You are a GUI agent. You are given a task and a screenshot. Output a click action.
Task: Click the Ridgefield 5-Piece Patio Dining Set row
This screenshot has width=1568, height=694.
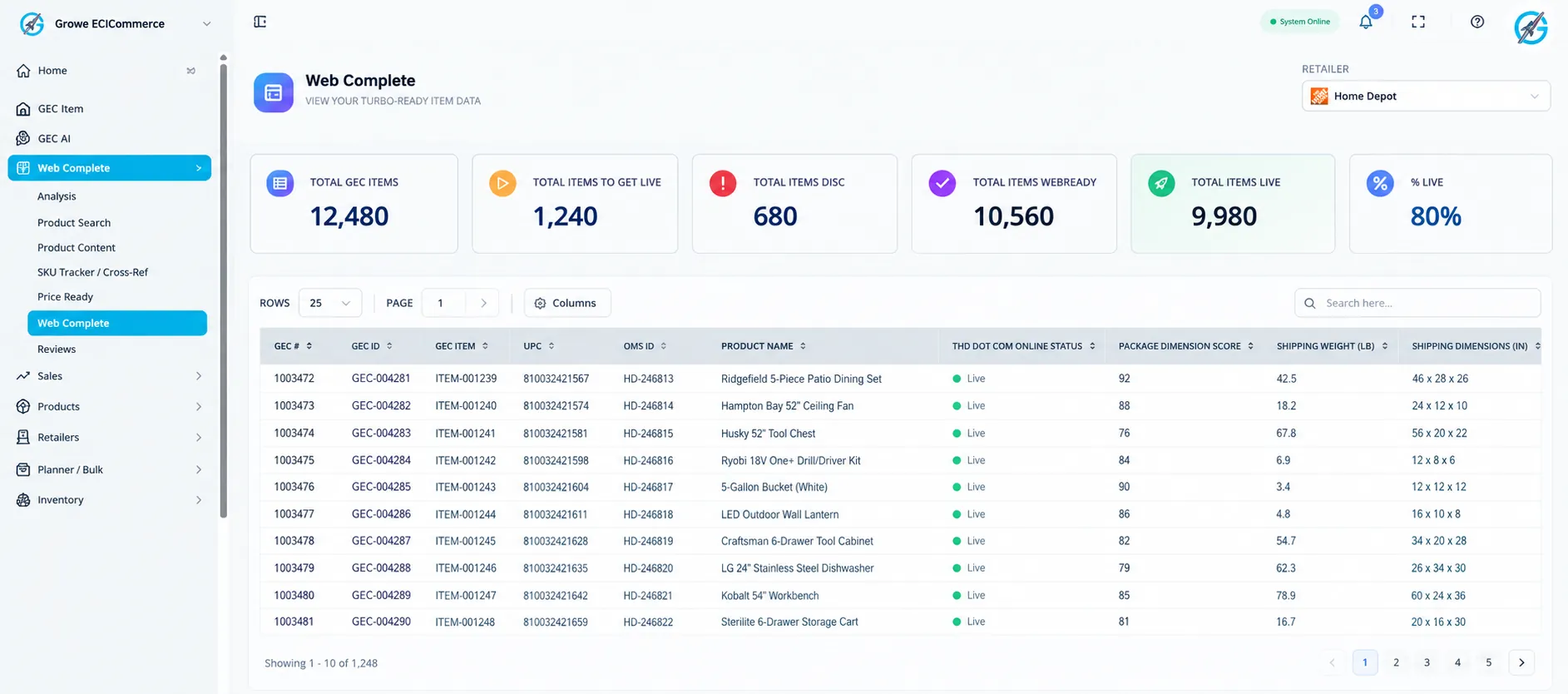pos(900,379)
